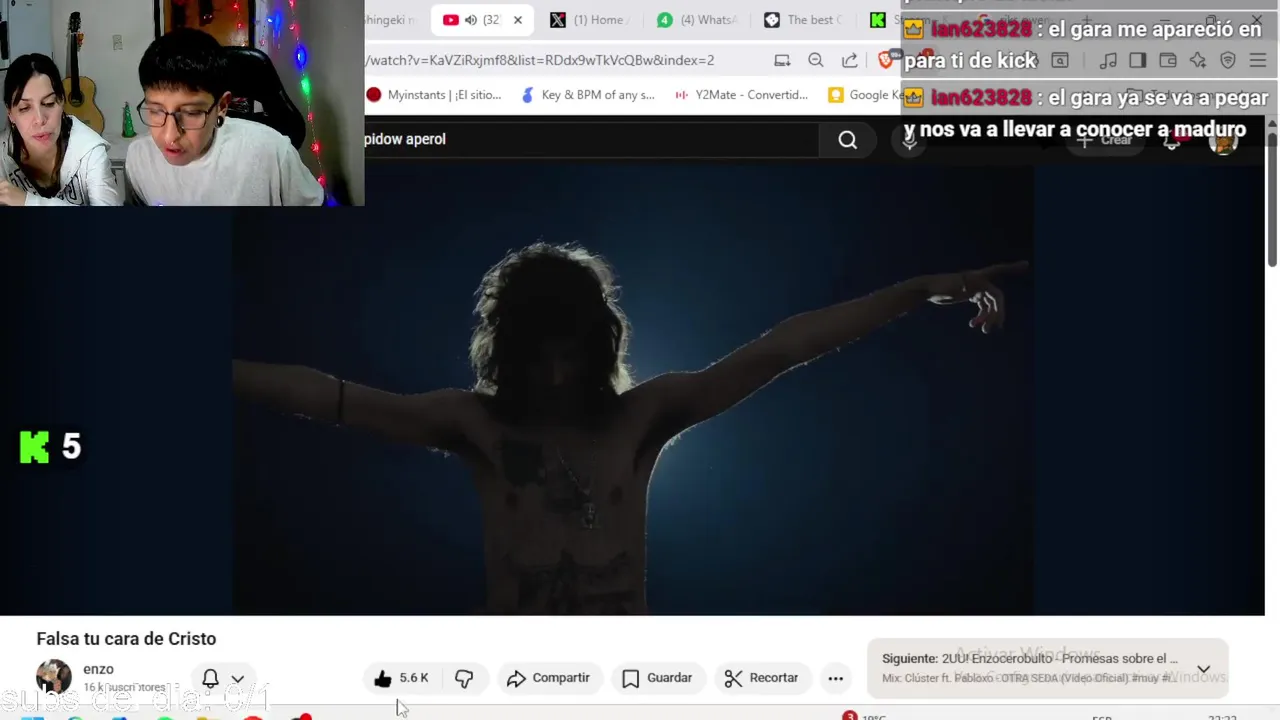Open notification bell dropdown for enzo
1280x720 pixels.
tap(222, 679)
